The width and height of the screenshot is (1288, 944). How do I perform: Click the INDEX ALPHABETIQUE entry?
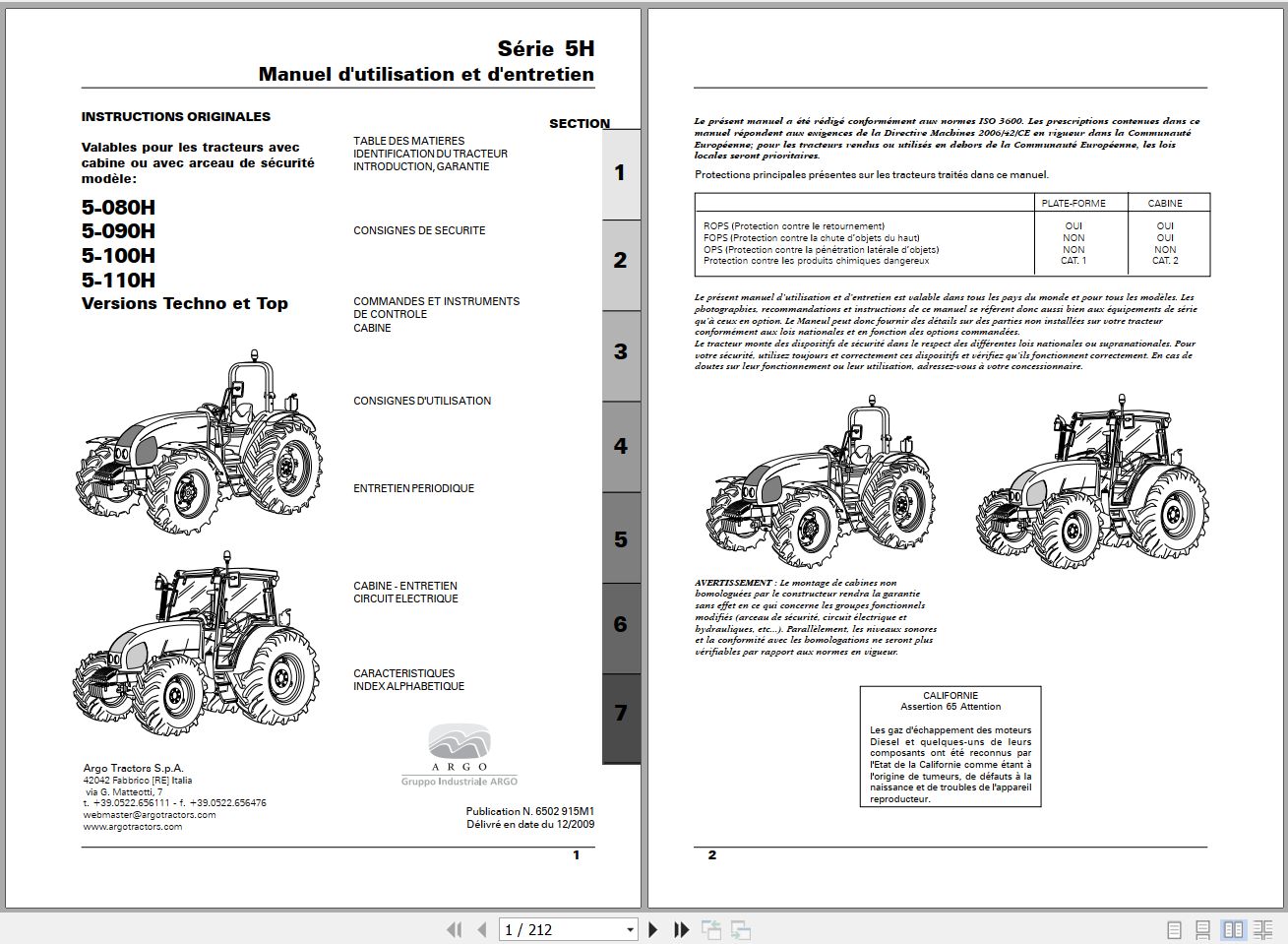pyautogui.click(x=408, y=686)
